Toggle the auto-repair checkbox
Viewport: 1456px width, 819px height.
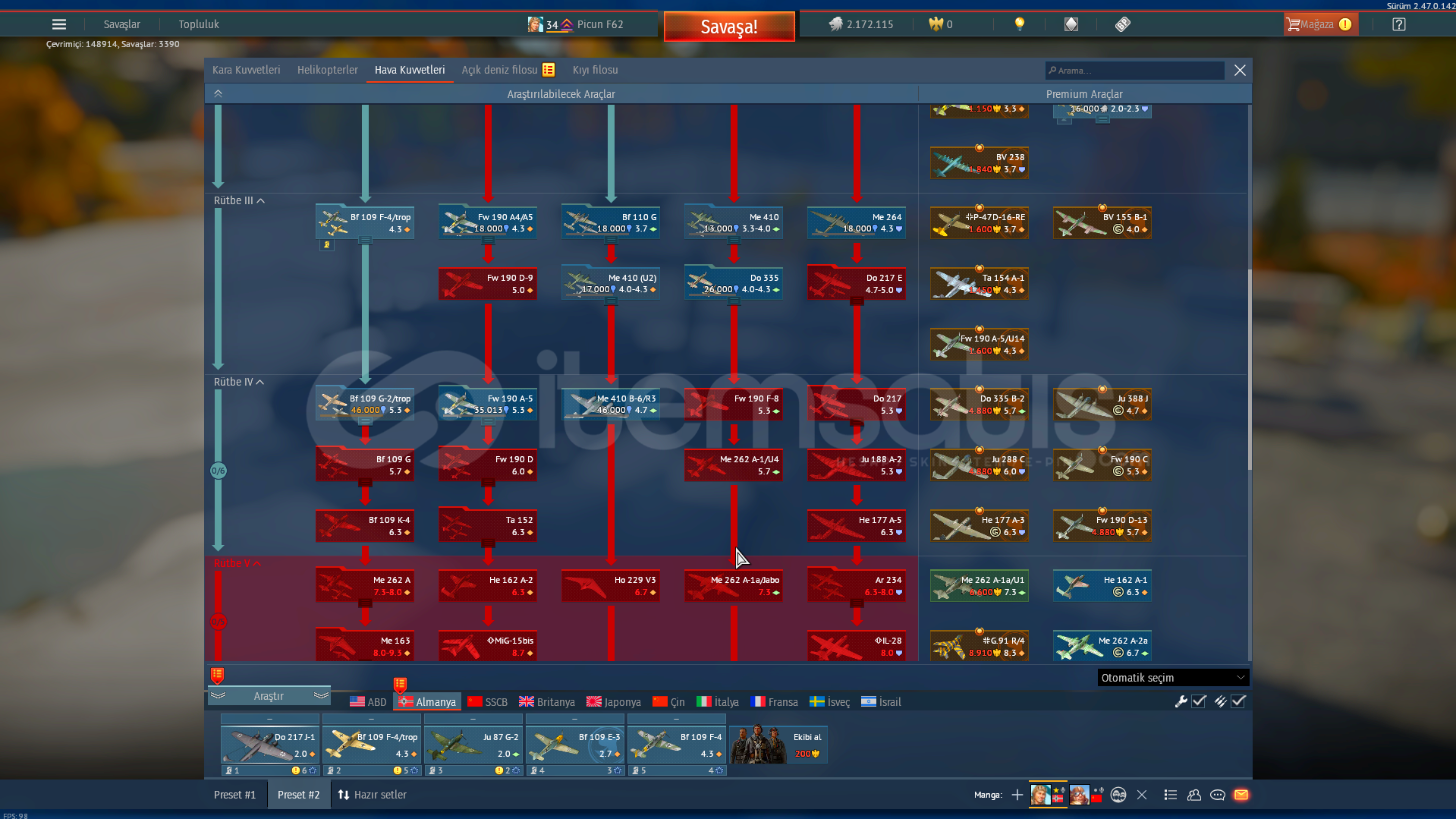(x=1199, y=701)
